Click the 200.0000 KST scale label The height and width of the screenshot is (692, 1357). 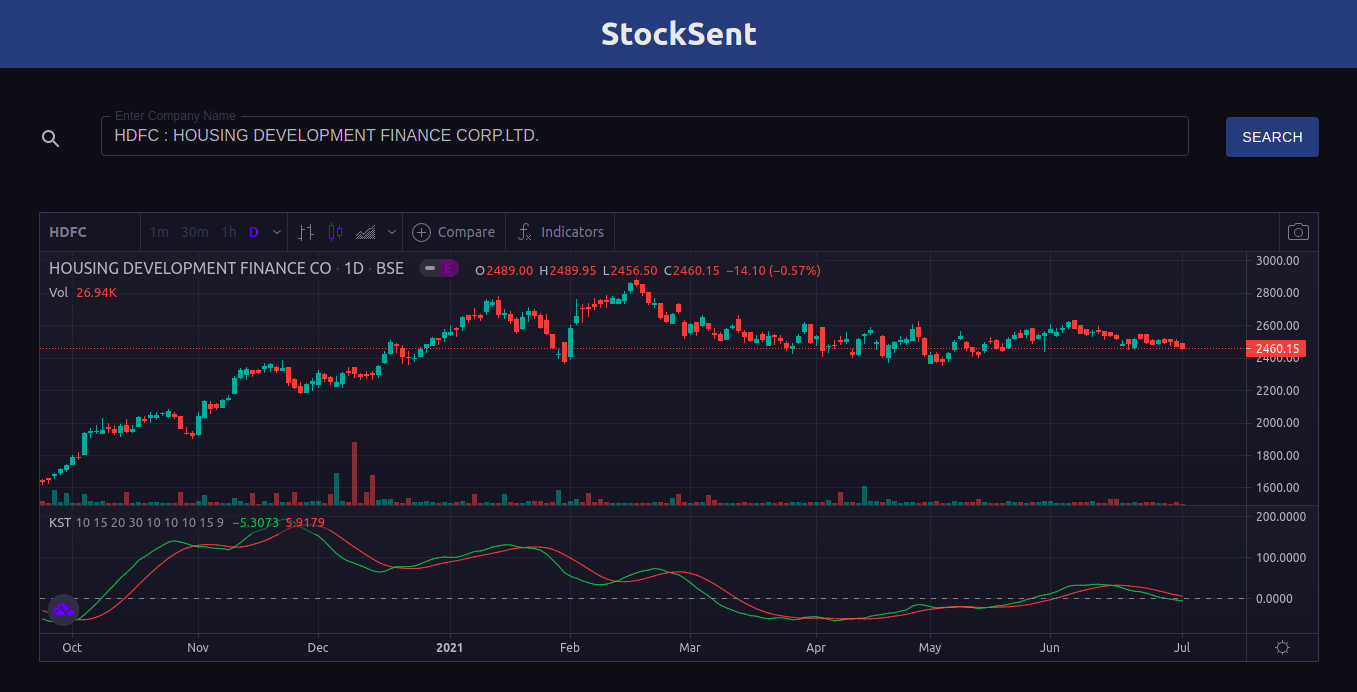click(x=1281, y=517)
